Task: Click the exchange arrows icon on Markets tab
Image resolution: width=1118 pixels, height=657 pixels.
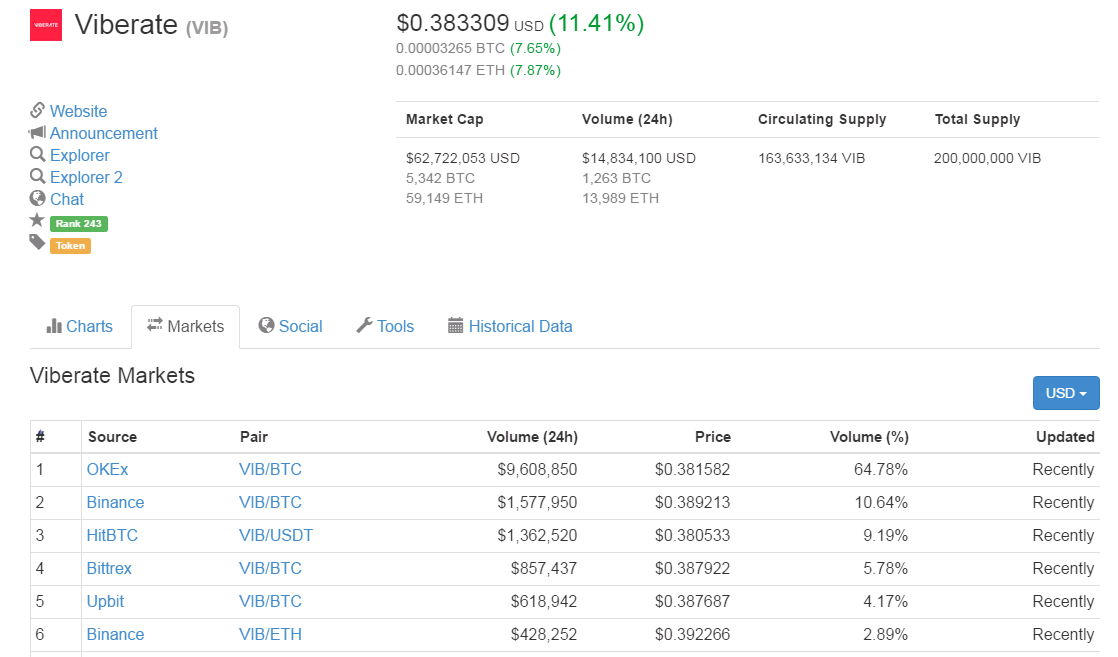Action: click(x=155, y=325)
